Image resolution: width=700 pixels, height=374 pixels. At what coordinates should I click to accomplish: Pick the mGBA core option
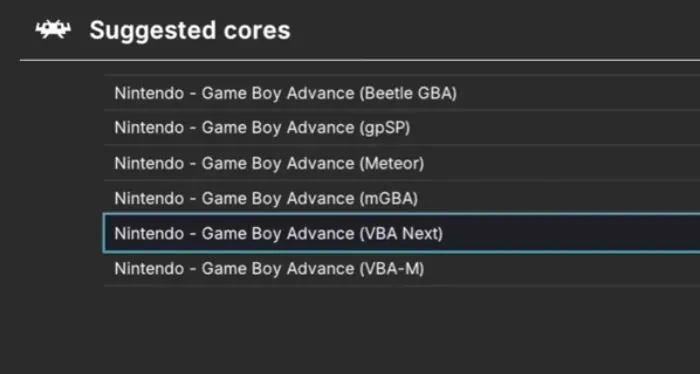[x=402, y=198]
